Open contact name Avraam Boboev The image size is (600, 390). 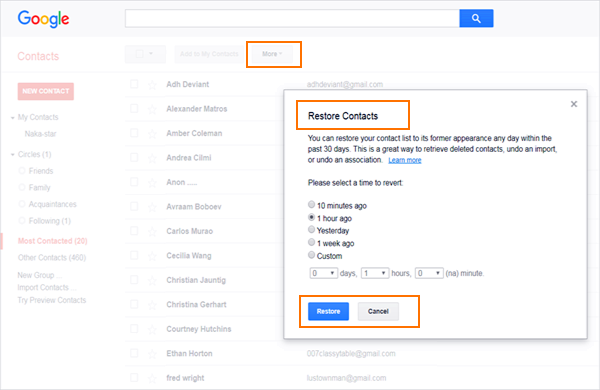pos(194,207)
